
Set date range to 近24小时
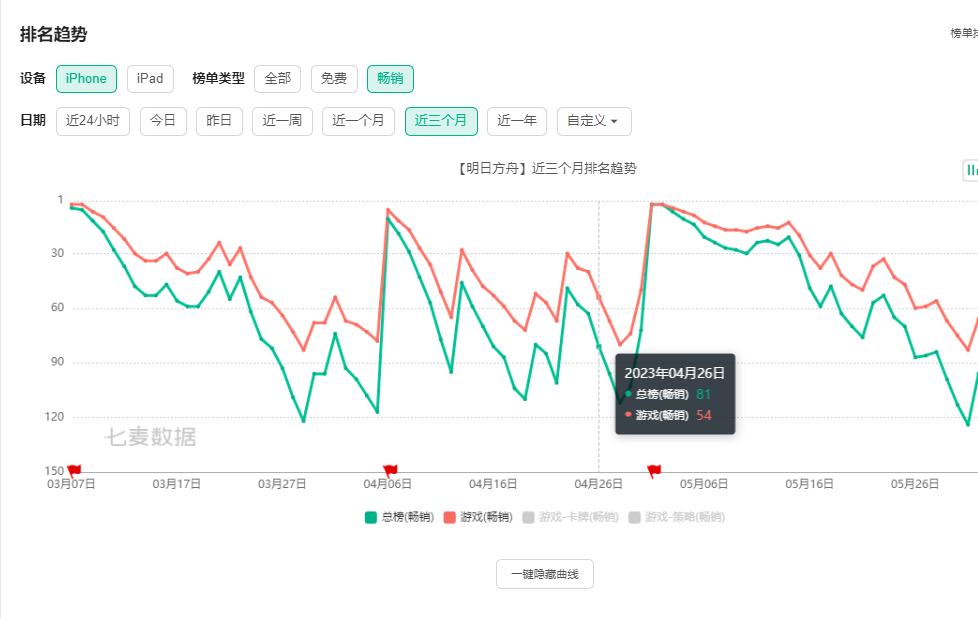pyautogui.click(x=93, y=121)
